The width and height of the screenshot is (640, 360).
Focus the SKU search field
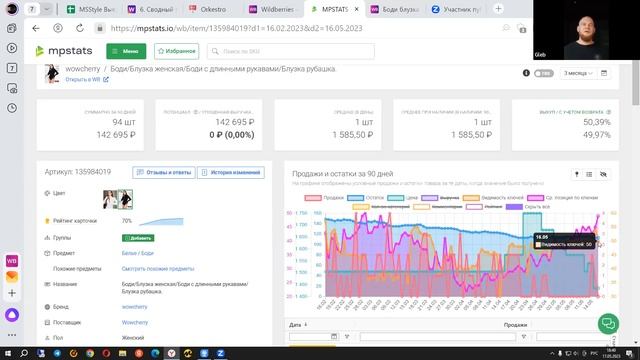point(291,51)
